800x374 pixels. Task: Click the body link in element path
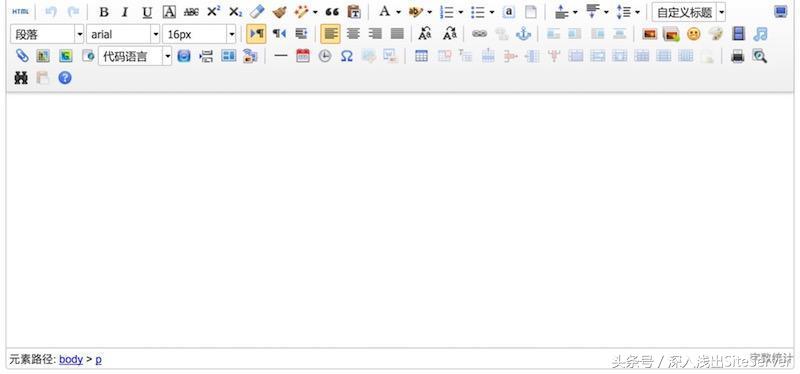tap(71, 359)
